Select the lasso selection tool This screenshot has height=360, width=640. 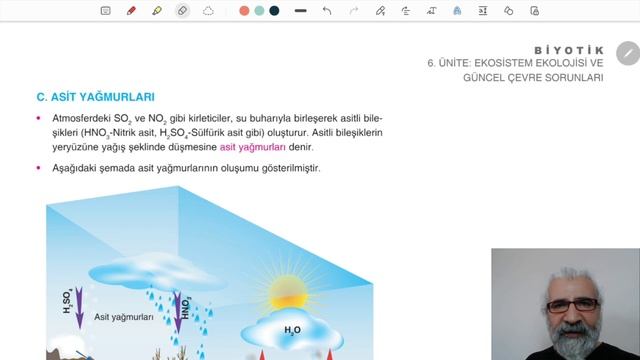[208, 11]
